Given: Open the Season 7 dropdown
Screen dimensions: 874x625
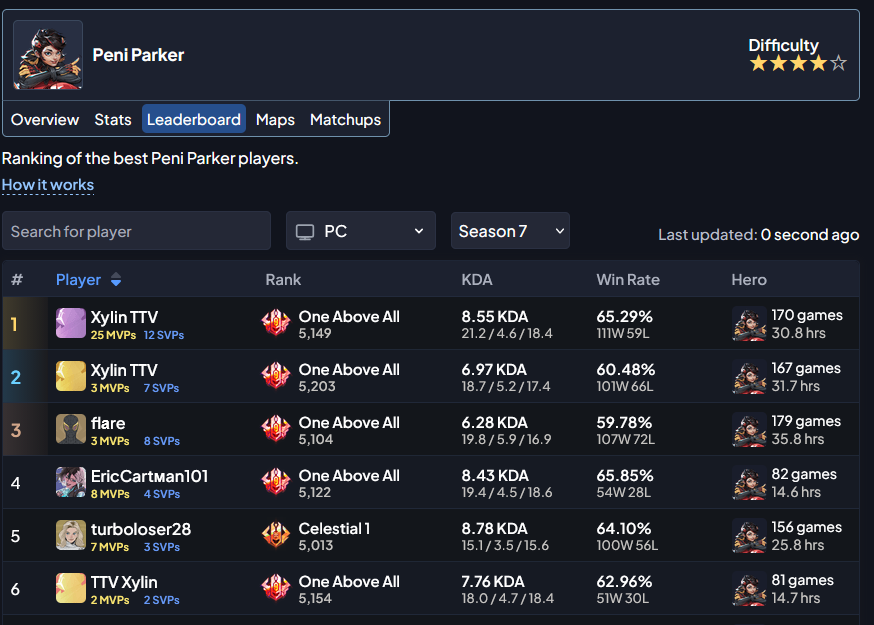Looking at the screenshot, I should click(x=510, y=231).
